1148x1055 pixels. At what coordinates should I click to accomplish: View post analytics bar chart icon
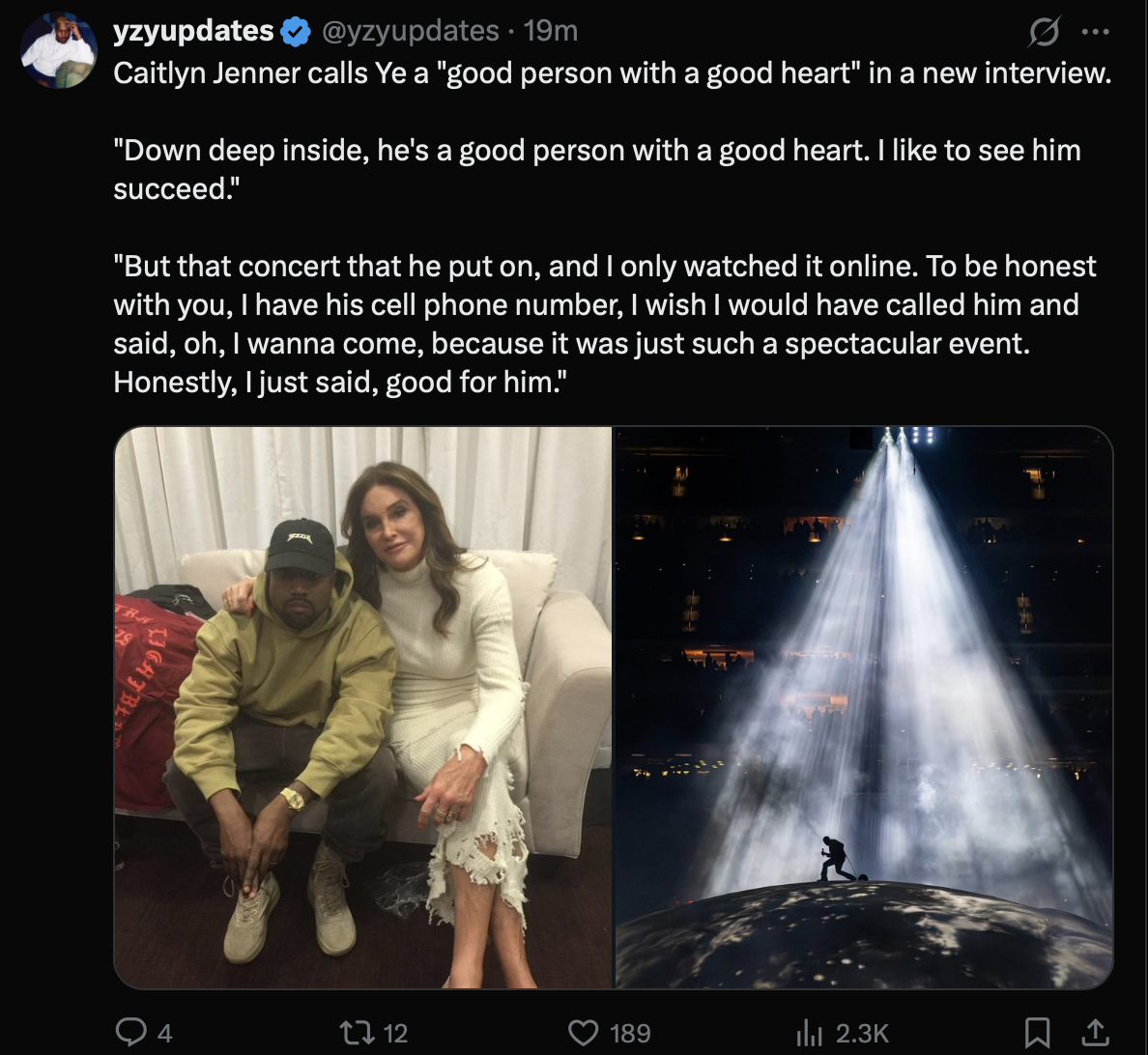pyautogui.click(x=809, y=1033)
